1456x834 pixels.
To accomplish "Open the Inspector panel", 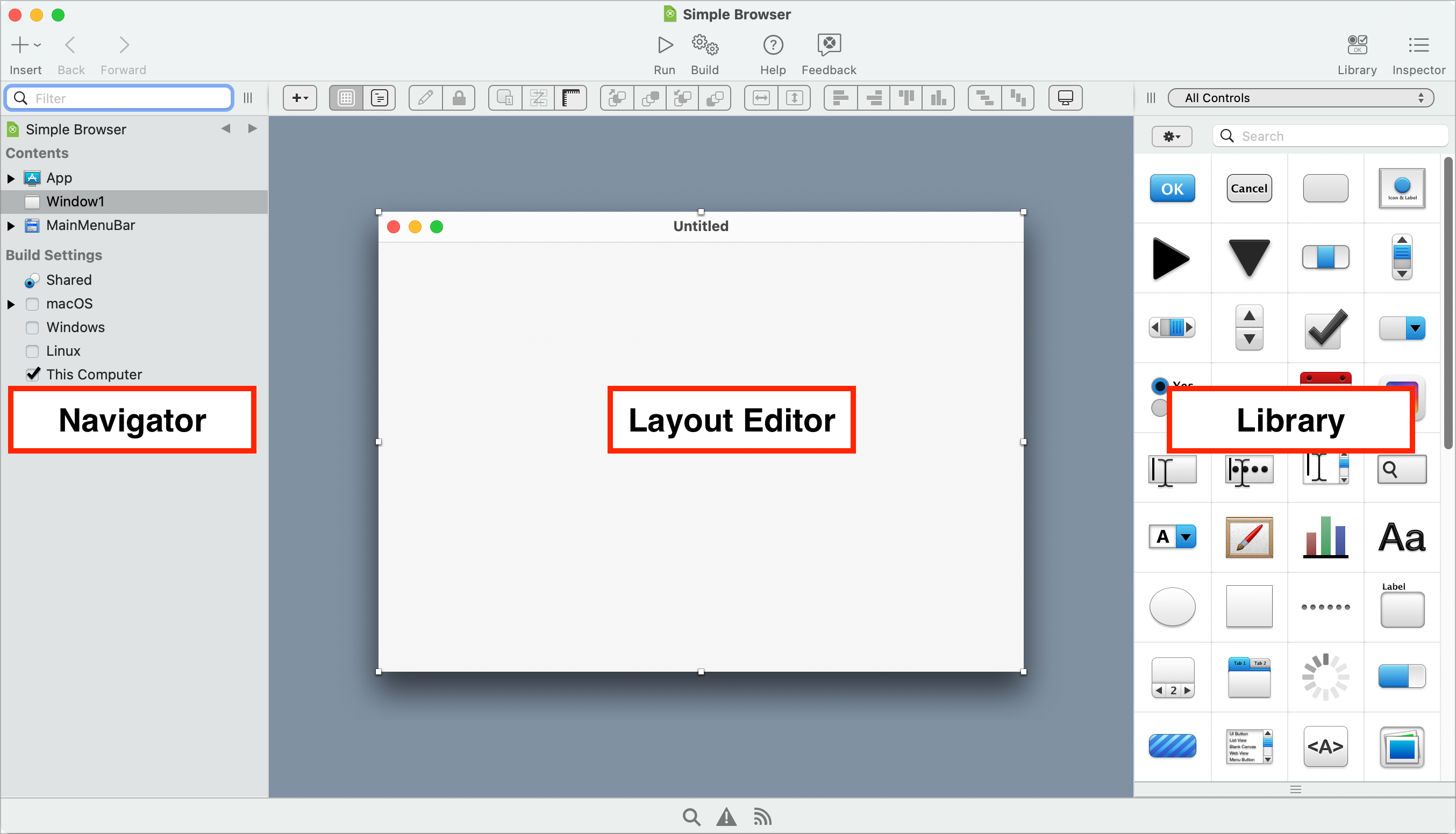I will pyautogui.click(x=1418, y=53).
